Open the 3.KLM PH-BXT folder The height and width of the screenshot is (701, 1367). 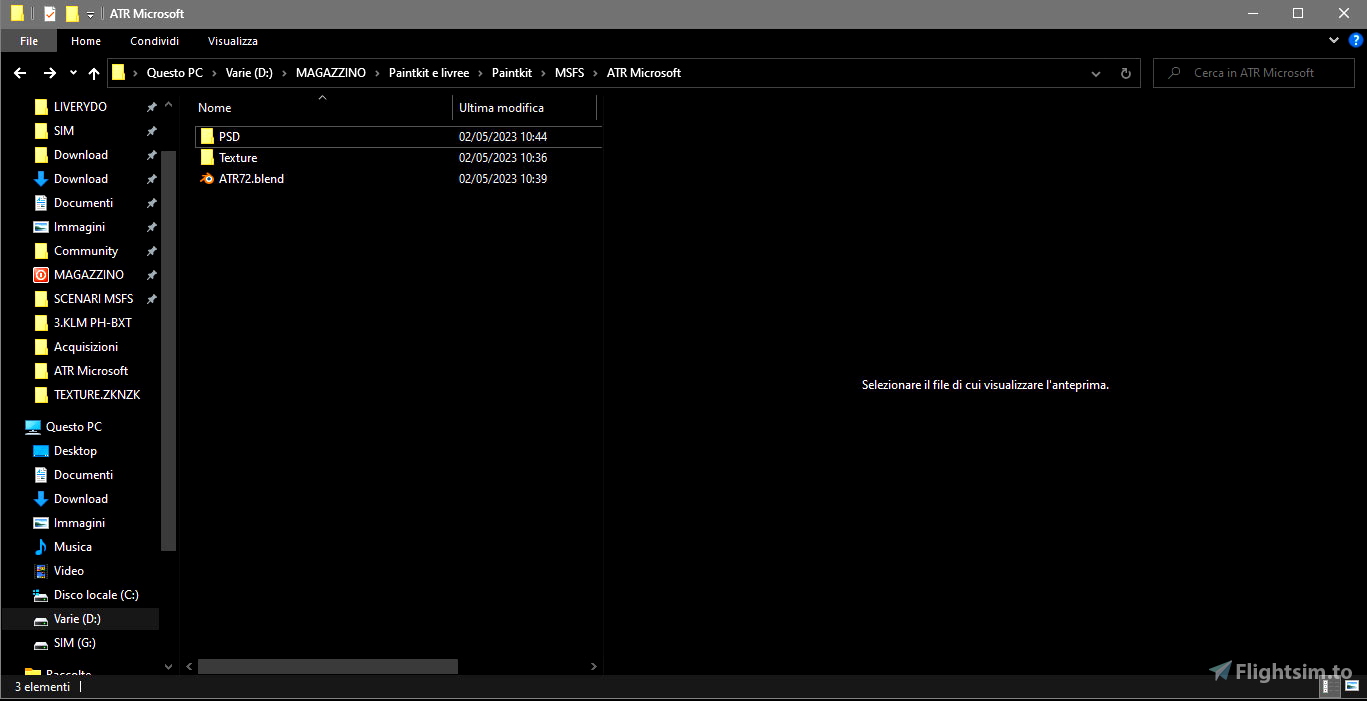click(93, 323)
